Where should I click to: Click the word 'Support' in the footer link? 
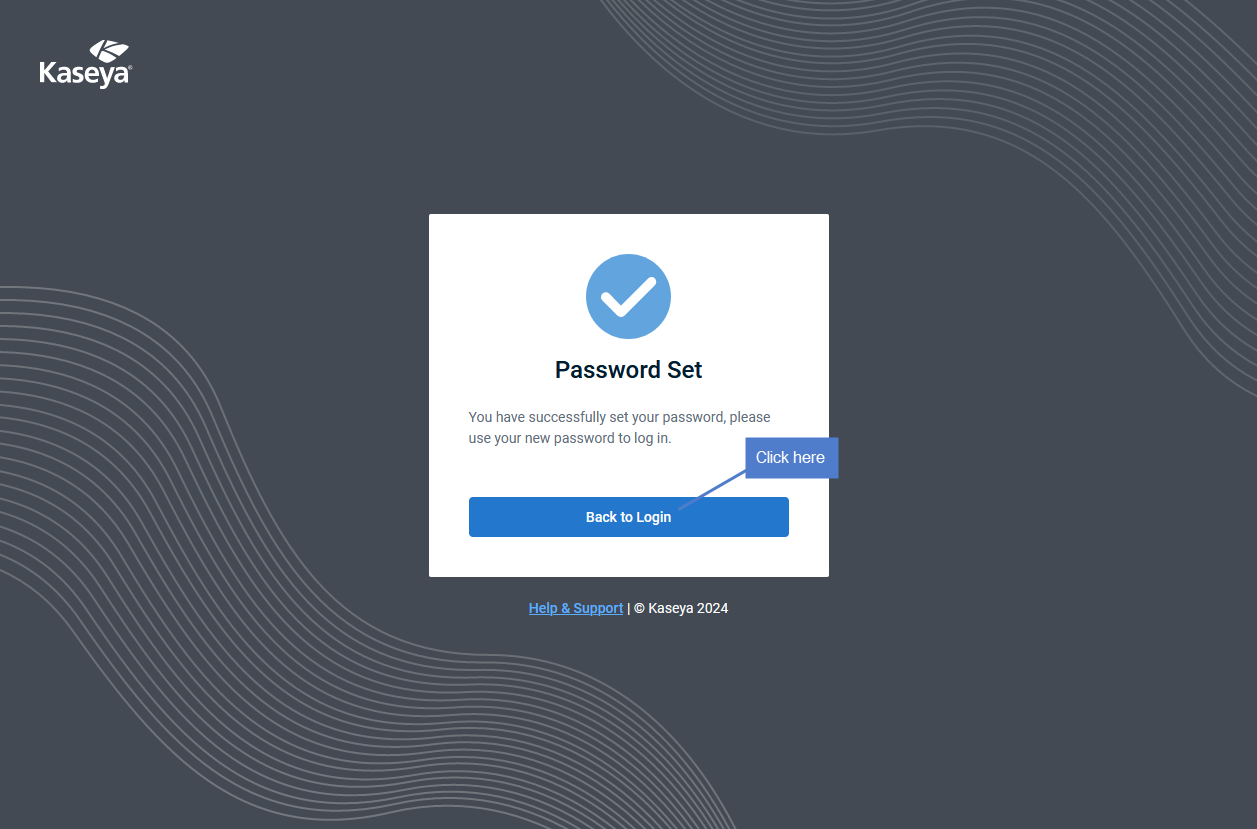(x=598, y=608)
